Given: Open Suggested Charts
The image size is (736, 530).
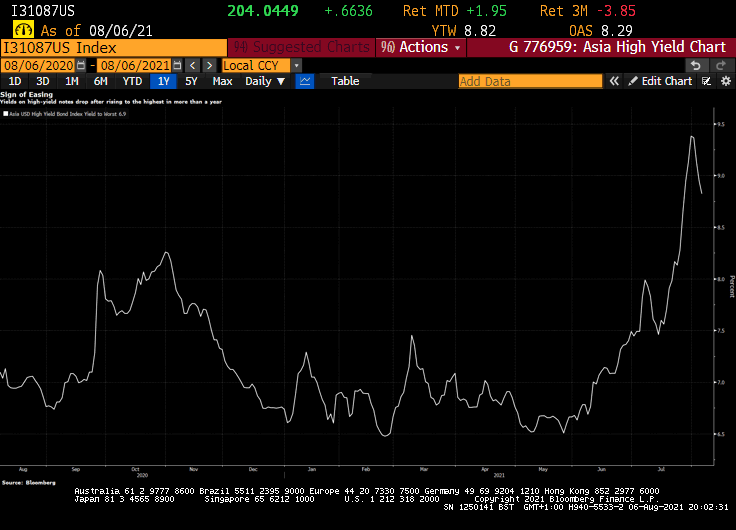Looking at the screenshot, I should (301, 47).
